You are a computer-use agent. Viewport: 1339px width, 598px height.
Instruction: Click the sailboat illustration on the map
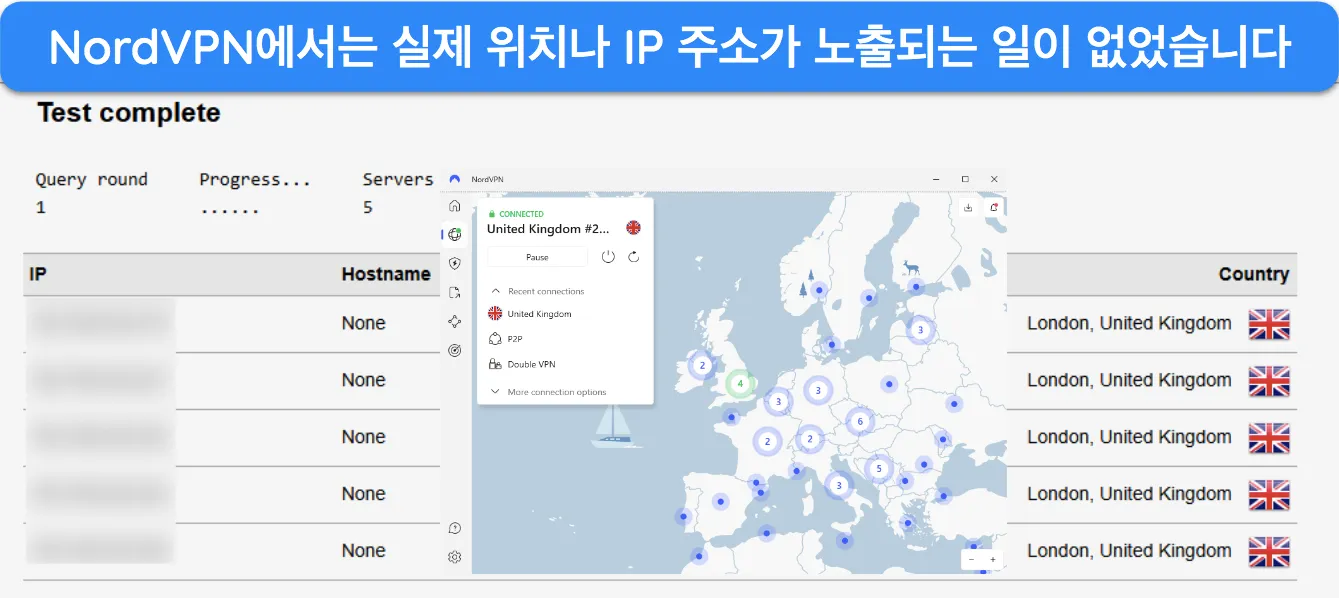coord(618,425)
